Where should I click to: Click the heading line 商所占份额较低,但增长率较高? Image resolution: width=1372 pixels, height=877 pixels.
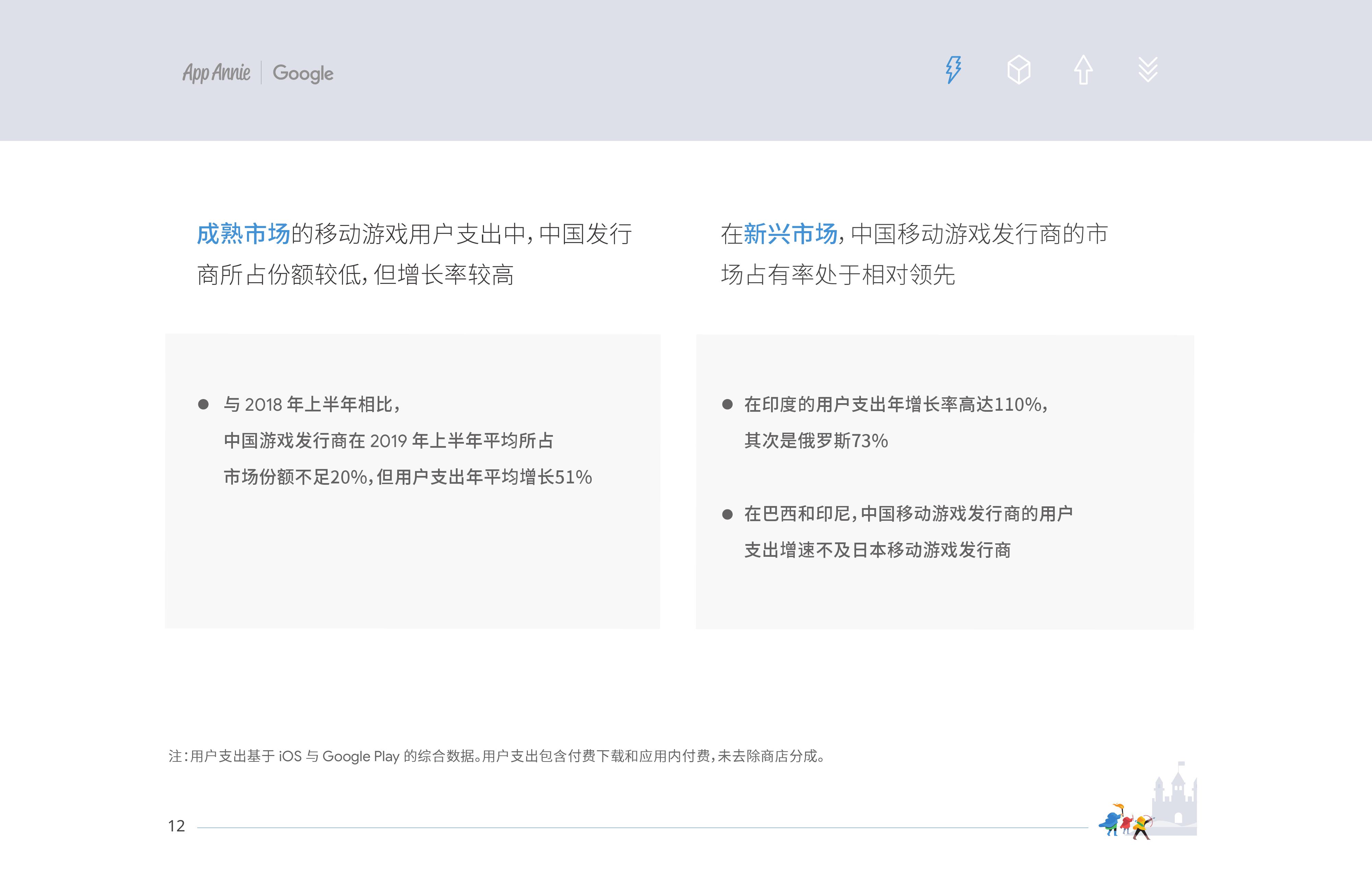(x=355, y=275)
